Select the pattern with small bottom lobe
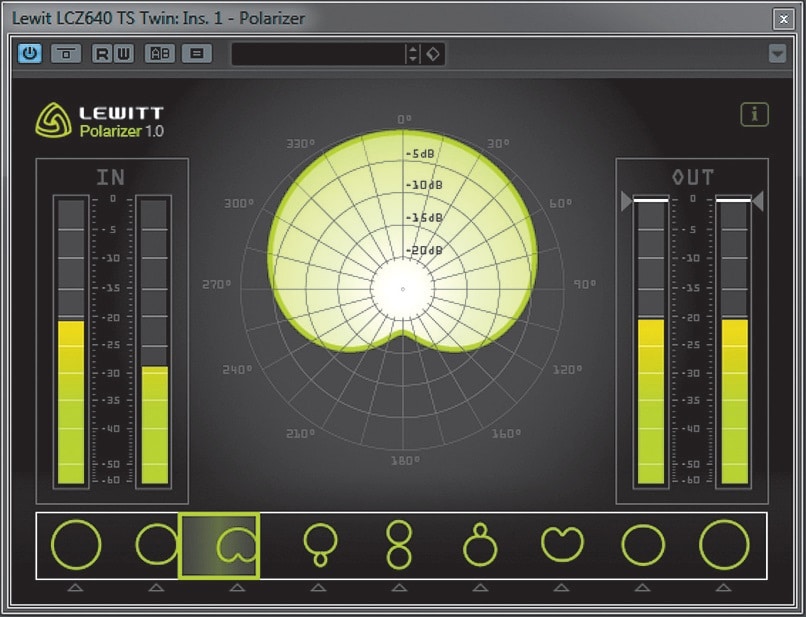The image size is (806, 617). tap(320, 545)
